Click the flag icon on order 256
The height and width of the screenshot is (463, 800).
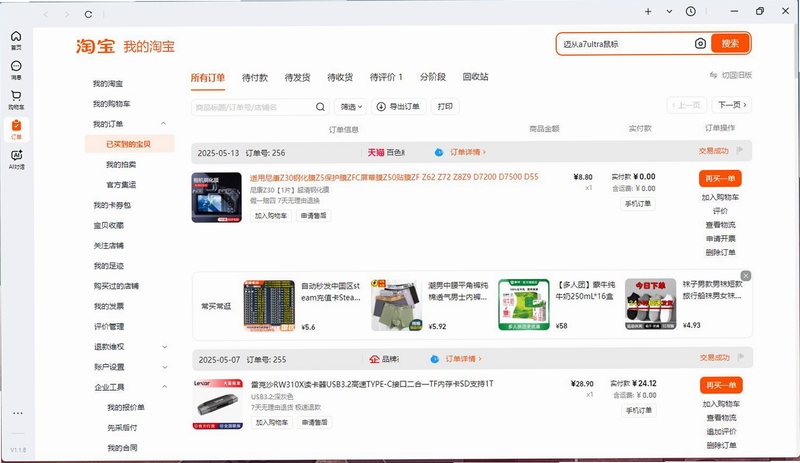740,151
